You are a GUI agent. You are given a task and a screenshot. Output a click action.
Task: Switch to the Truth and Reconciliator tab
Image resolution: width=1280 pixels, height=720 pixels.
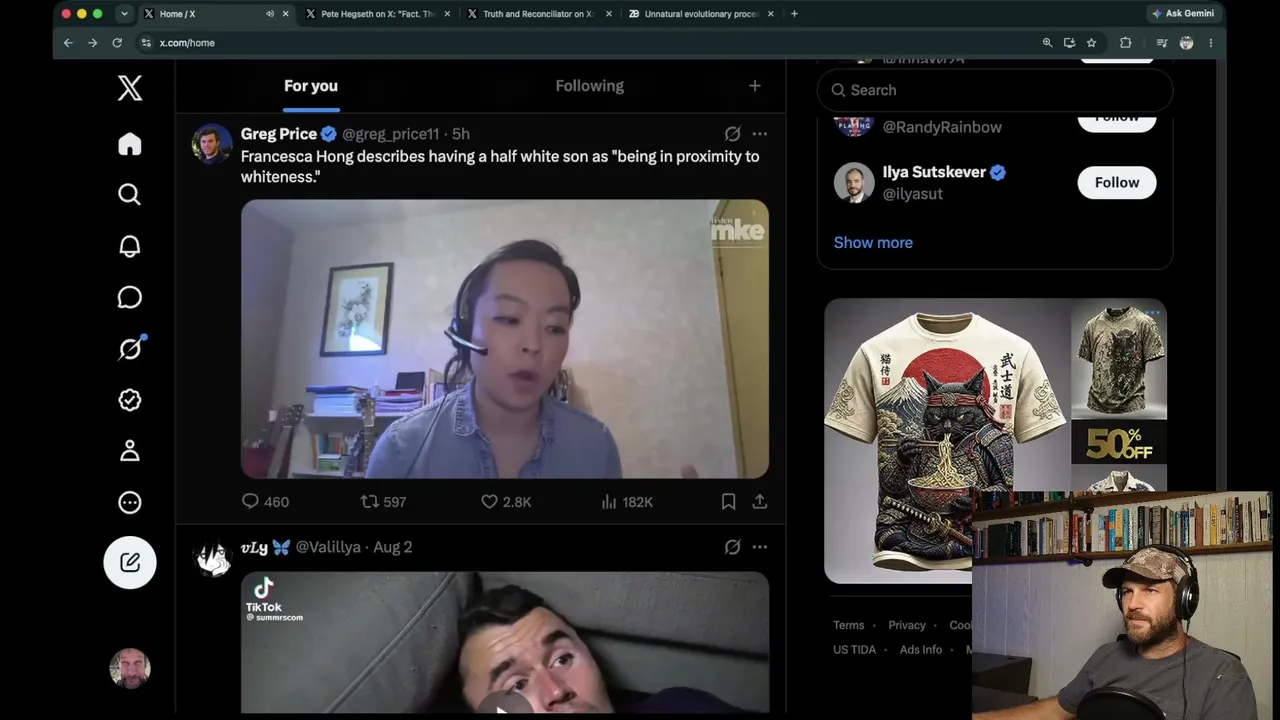pos(539,14)
